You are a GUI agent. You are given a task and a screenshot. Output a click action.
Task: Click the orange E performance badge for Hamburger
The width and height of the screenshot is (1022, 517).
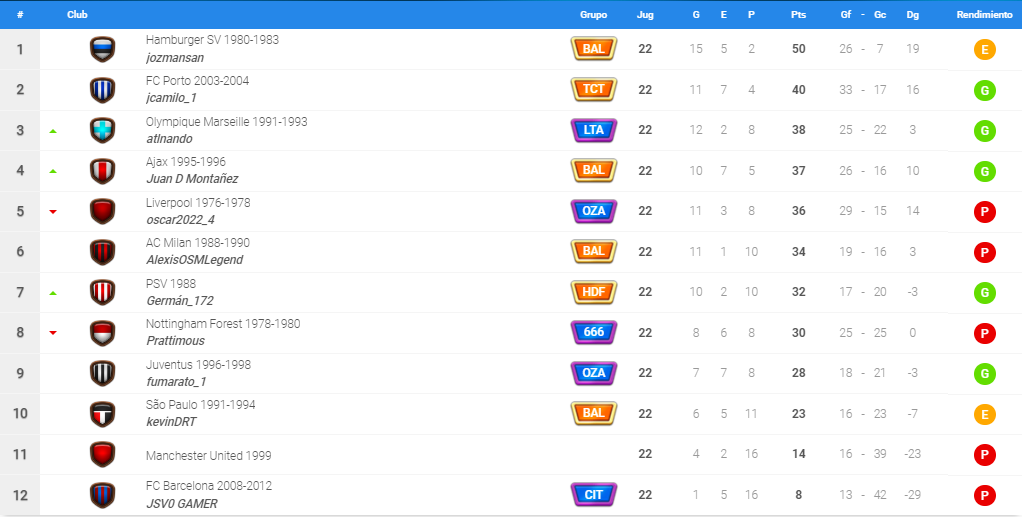pos(984,50)
